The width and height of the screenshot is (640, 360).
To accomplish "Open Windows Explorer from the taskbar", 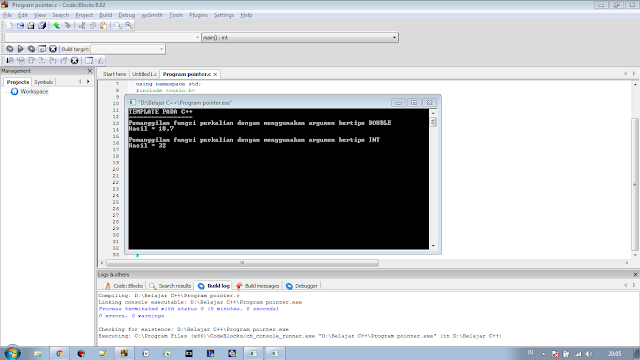I will [38, 353].
